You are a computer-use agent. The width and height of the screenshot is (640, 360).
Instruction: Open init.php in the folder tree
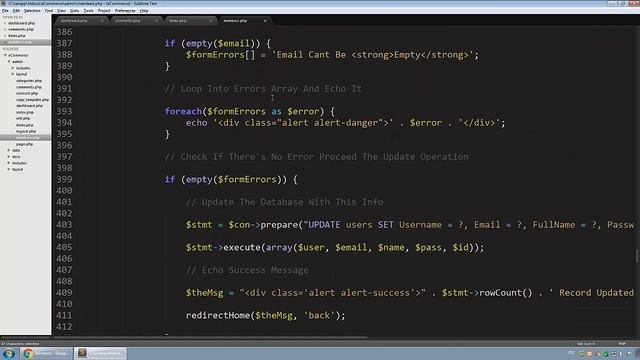(23, 118)
